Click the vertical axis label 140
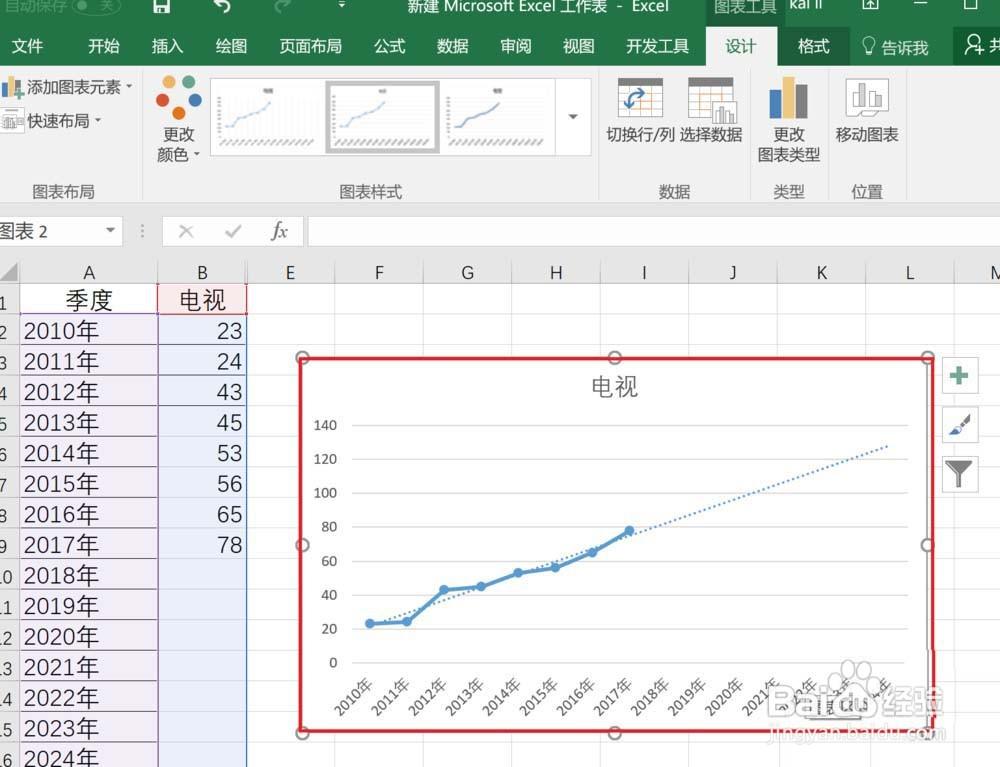 click(325, 425)
